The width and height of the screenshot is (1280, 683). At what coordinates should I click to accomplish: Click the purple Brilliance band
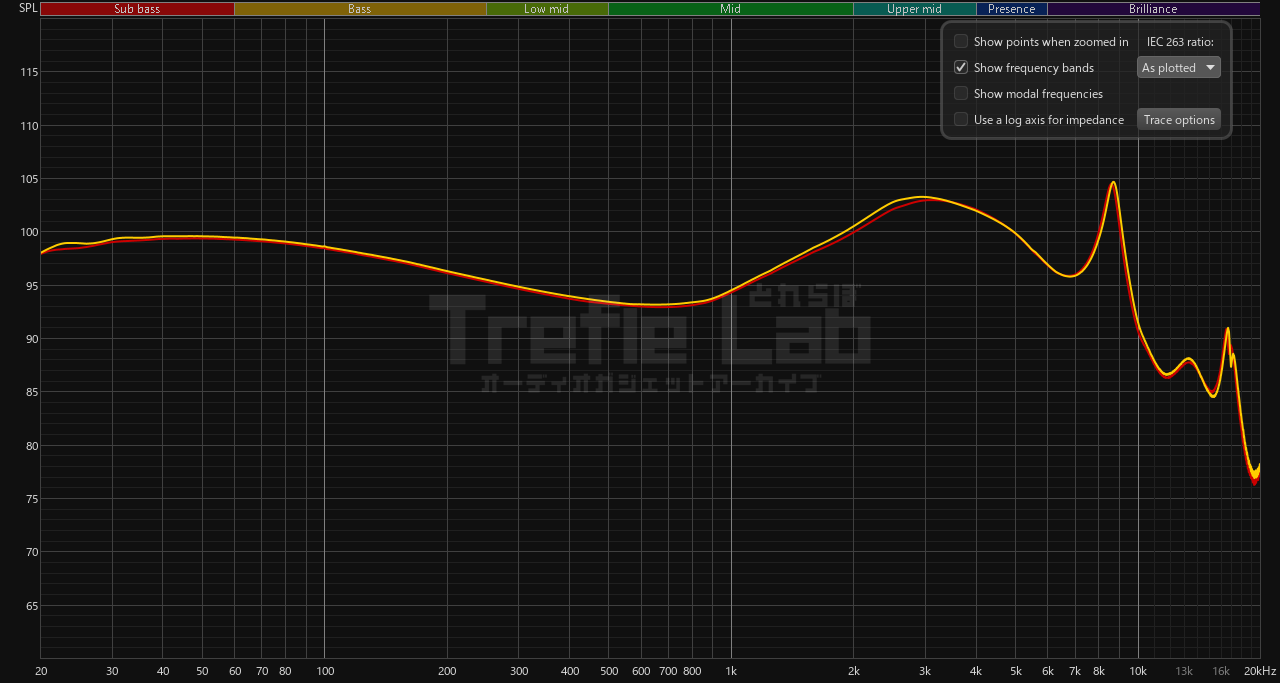coord(1153,9)
